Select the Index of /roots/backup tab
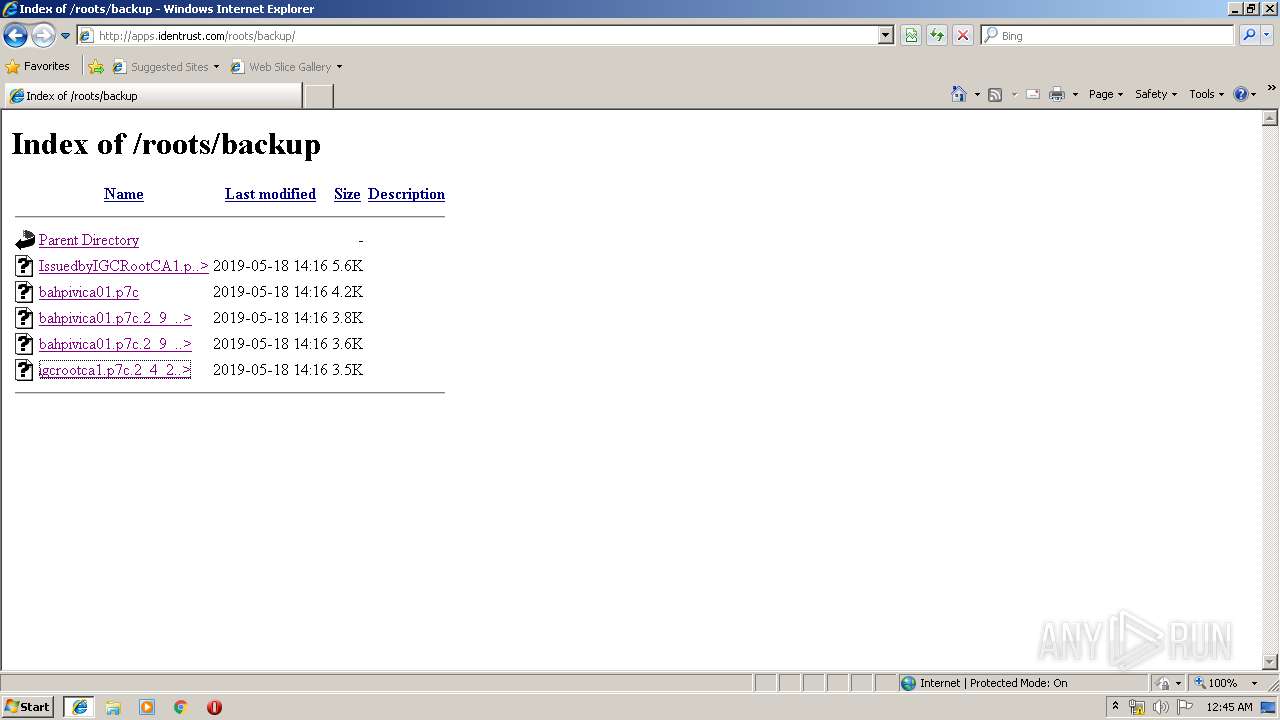The width and height of the screenshot is (1280, 720). pos(153,96)
